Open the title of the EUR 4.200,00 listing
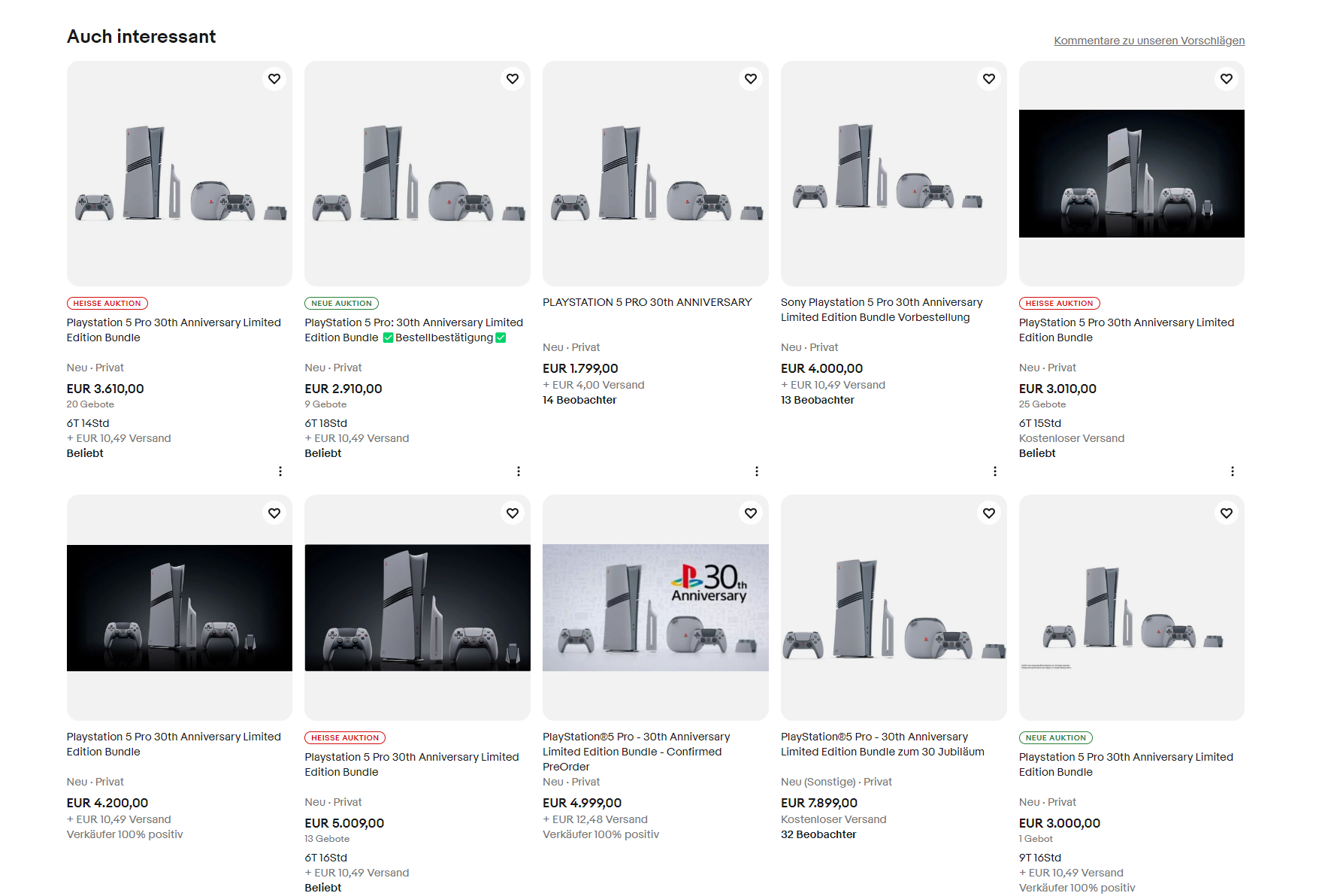 pyautogui.click(x=174, y=744)
